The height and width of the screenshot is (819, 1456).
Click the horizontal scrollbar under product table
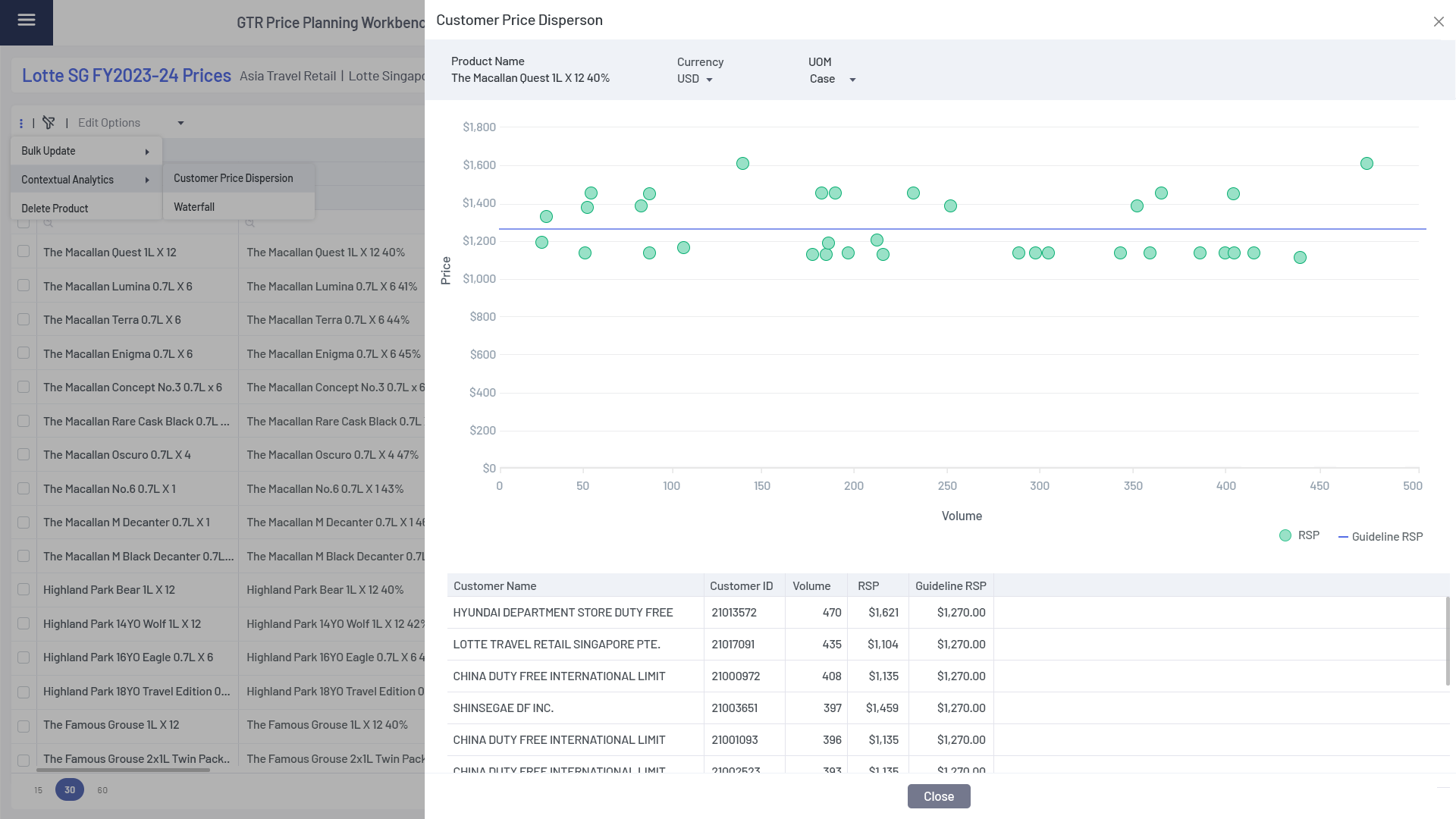coord(123,770)
